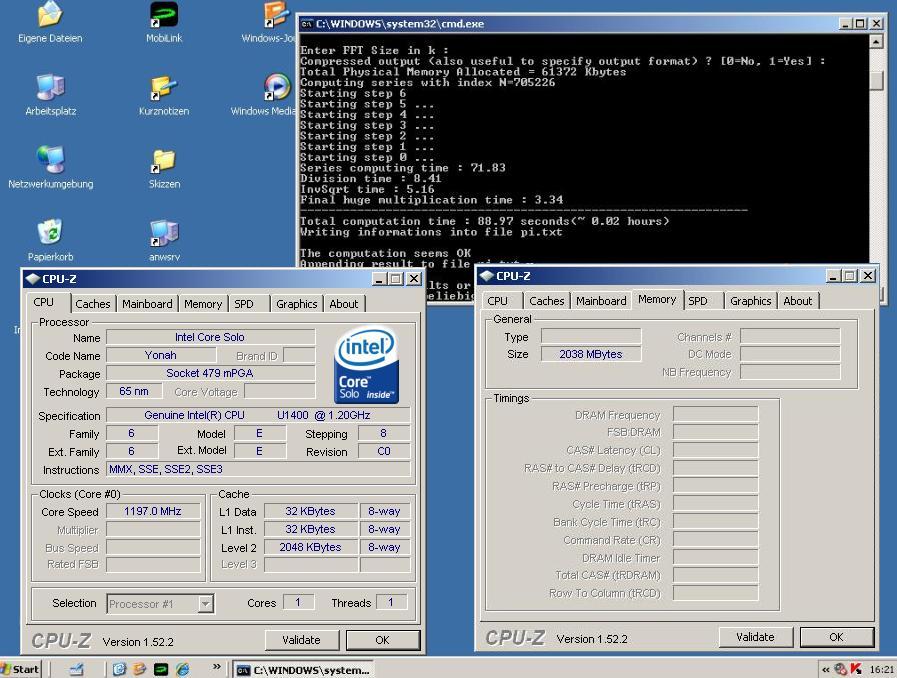Open the Processor #1 selection dropdown

(x=205, y=604)
